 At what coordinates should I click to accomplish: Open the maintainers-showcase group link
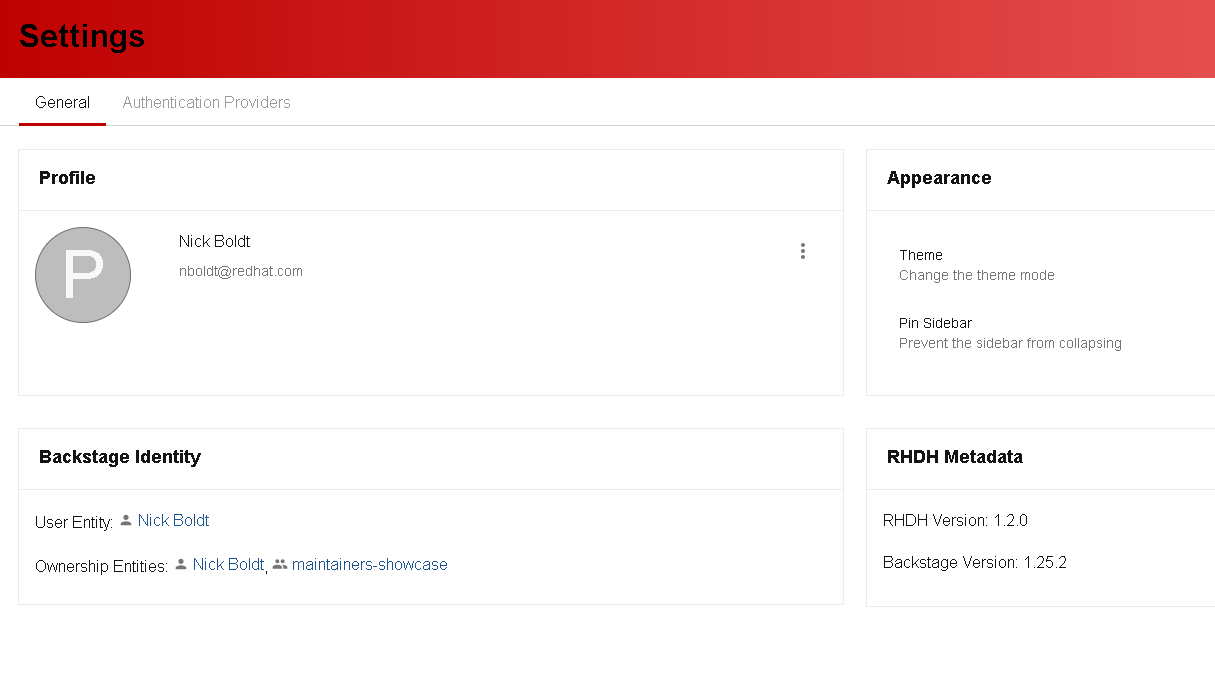pyautogui.click(x=370, y=564)
